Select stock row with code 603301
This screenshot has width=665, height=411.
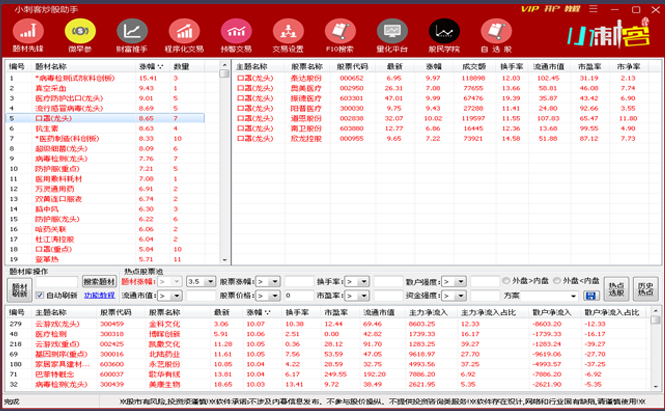441,98
